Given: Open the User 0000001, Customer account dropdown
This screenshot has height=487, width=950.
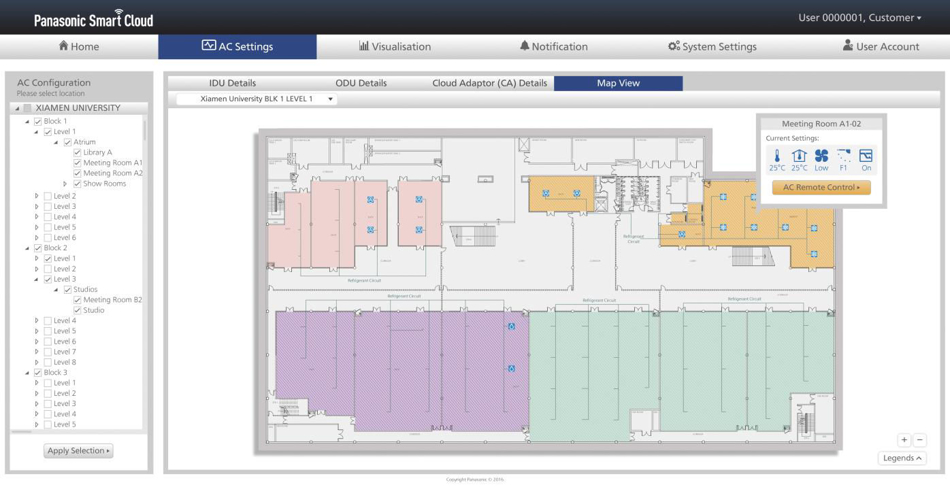Looking at the screenshot, I should click(859, 18).
